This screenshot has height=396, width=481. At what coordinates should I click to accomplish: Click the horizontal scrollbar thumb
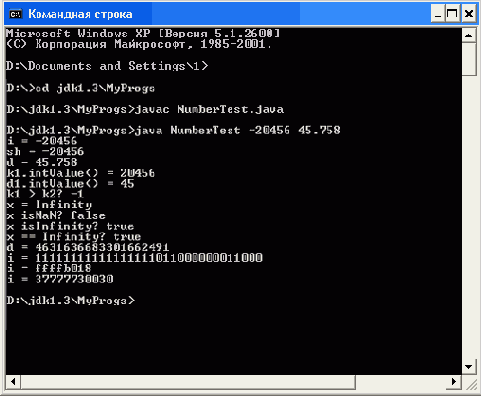tap(188, 381)
